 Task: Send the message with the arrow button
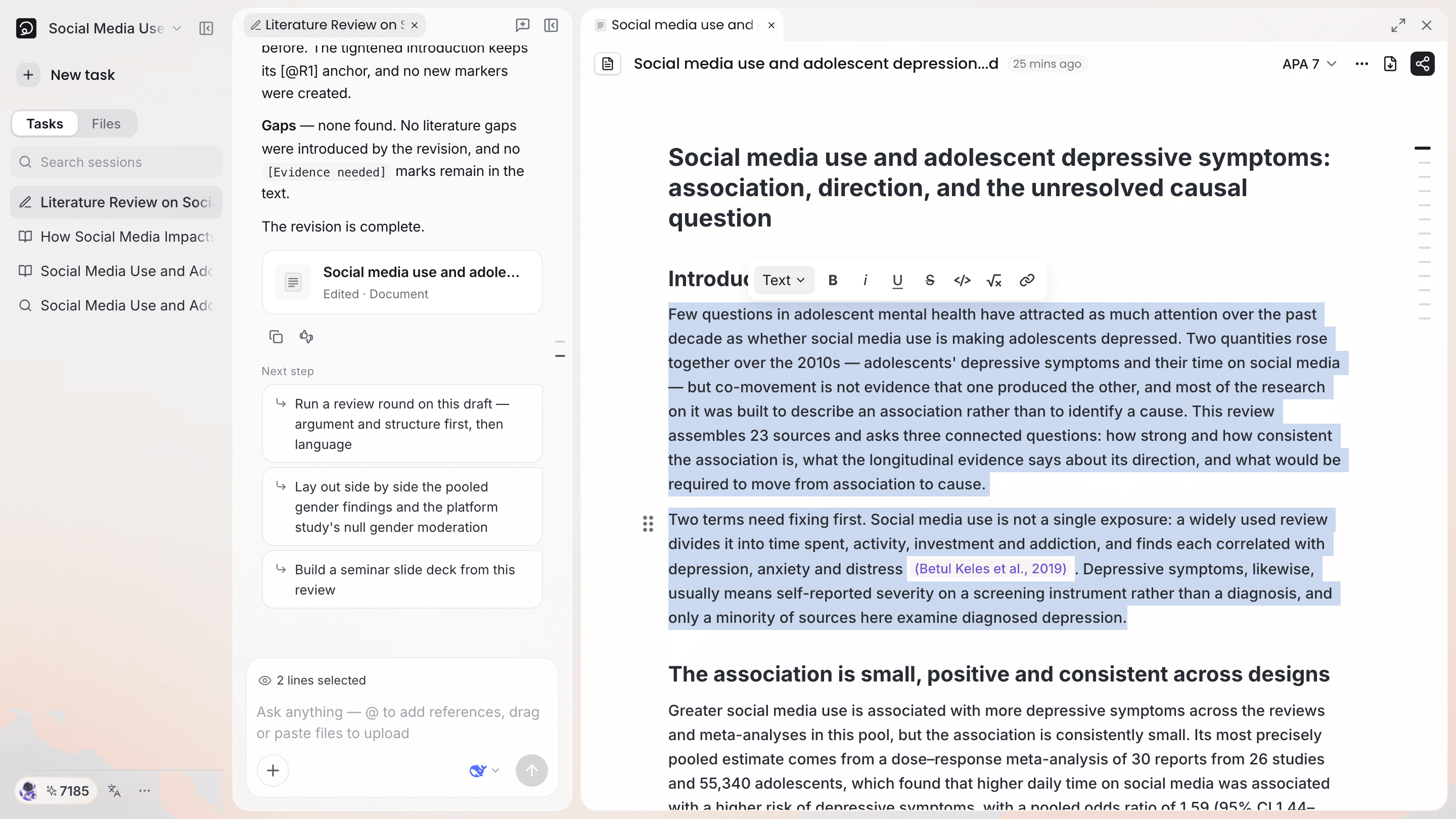[531, 770]
